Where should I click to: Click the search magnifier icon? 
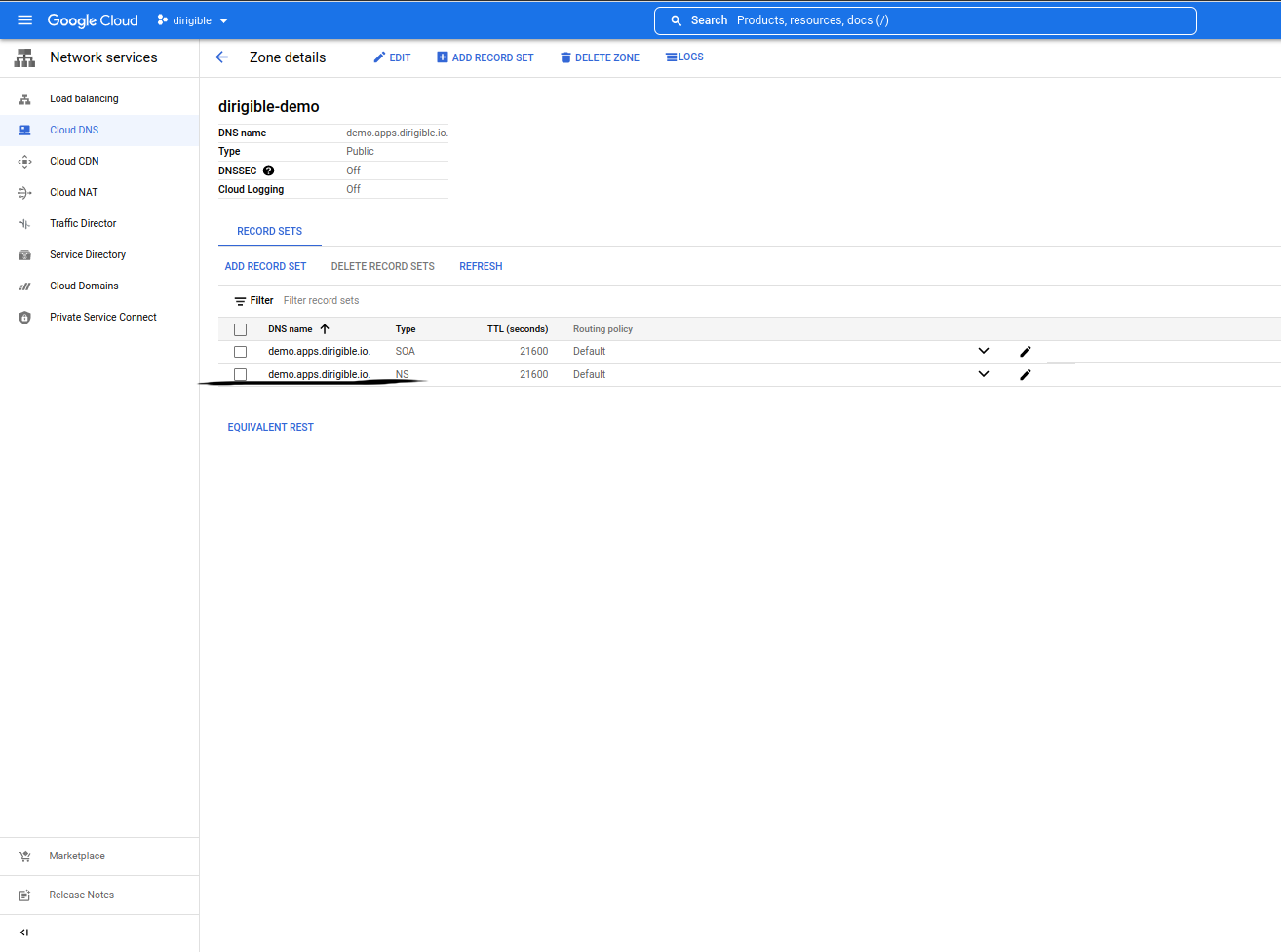[676, 20]
